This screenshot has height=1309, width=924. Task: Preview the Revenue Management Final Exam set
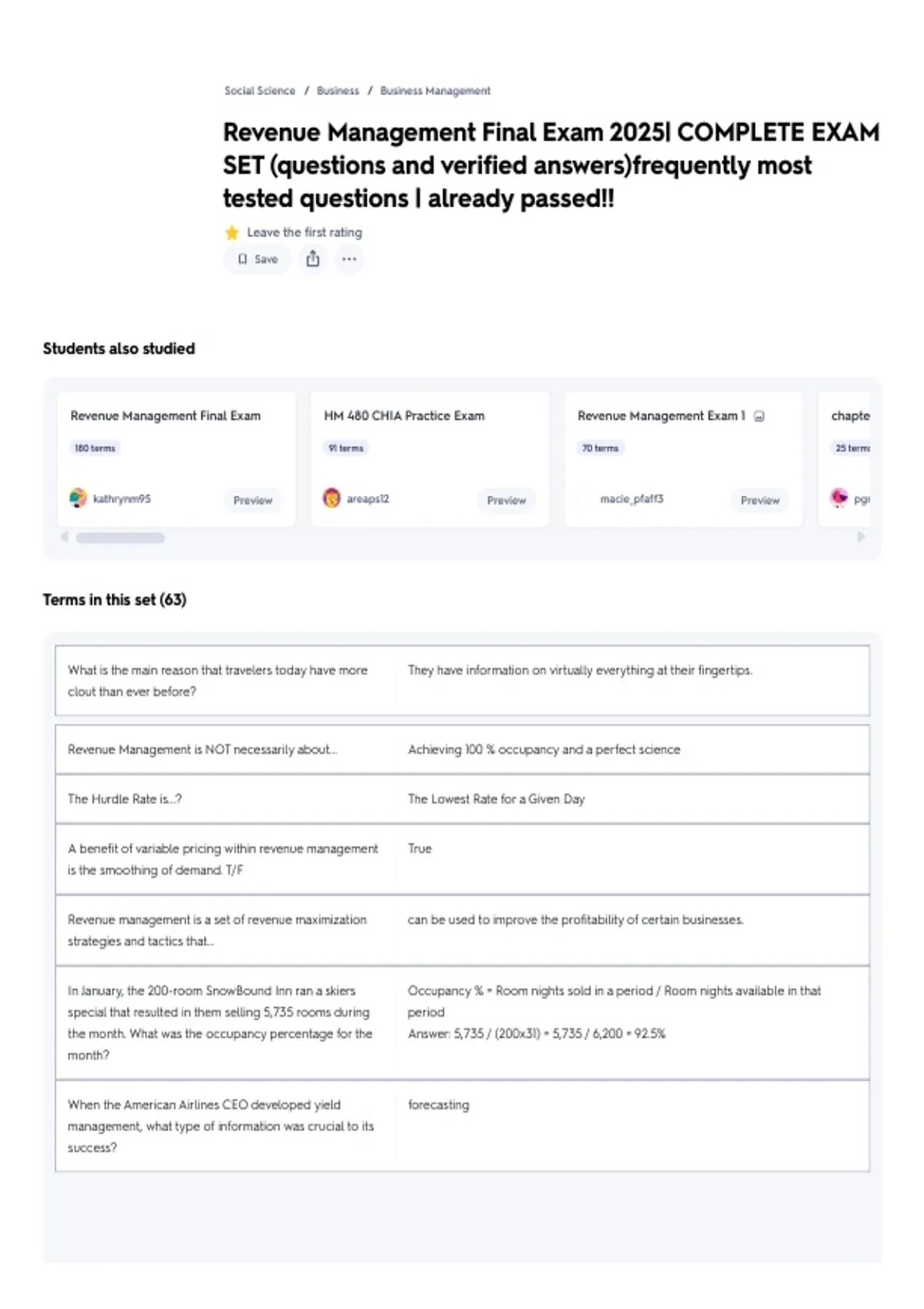(253, 500)
